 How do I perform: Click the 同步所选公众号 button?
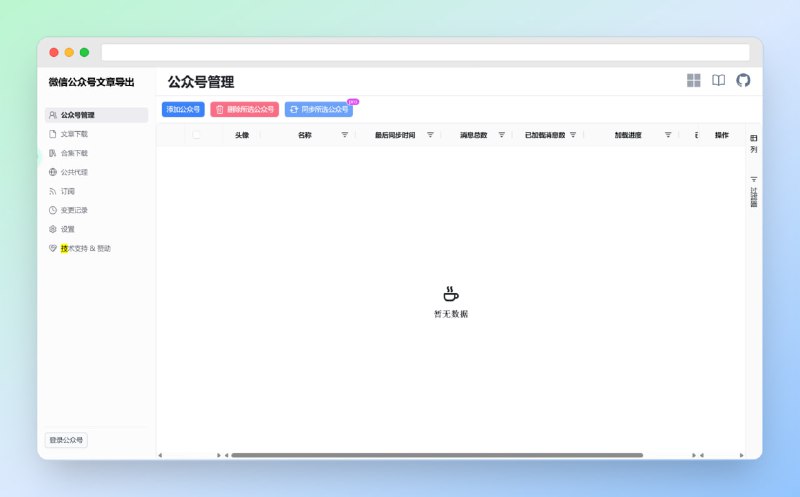[319, 109]
